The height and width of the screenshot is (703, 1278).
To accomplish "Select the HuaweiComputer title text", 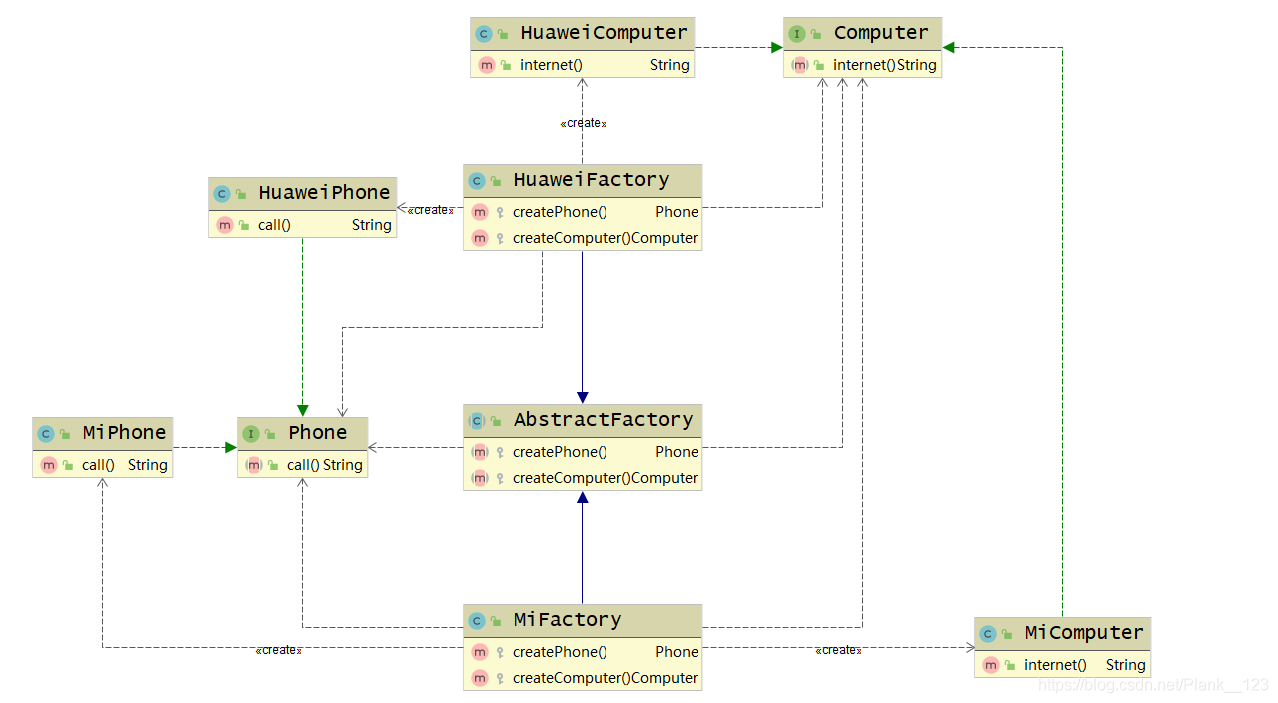I will pyautogui.click(x=604, y=33).
